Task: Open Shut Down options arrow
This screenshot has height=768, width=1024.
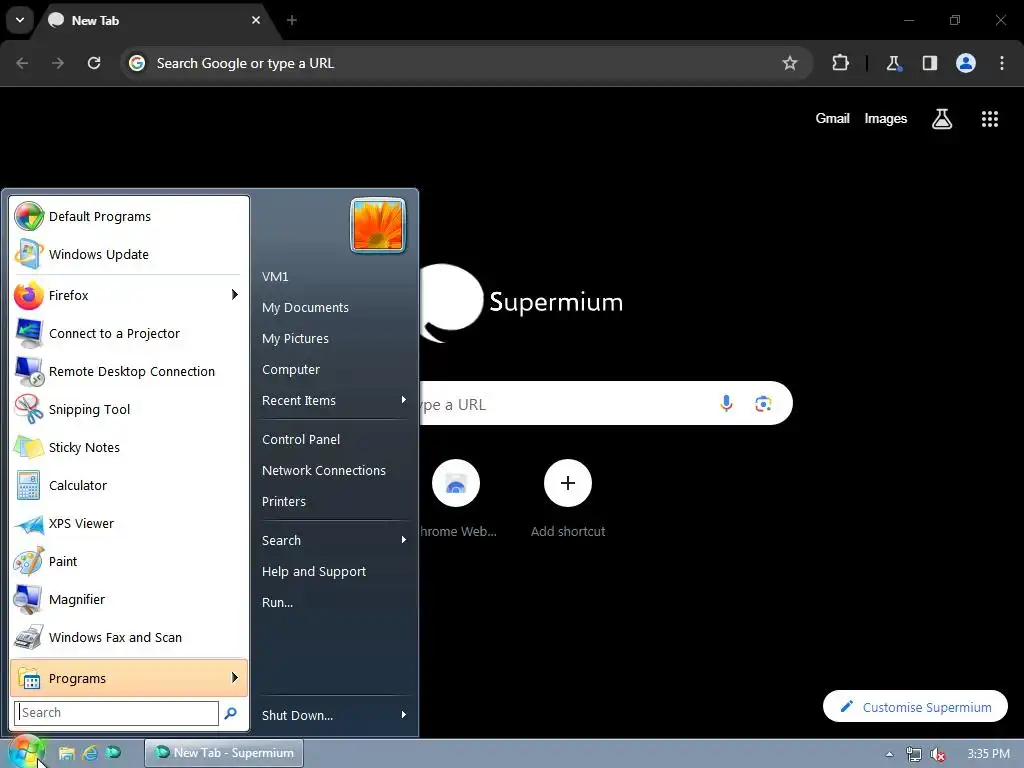Action: (404, 714)
